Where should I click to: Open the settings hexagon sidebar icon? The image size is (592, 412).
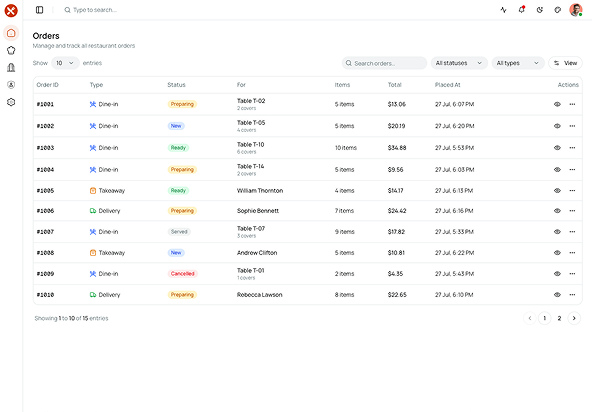[x=11, y=102]
